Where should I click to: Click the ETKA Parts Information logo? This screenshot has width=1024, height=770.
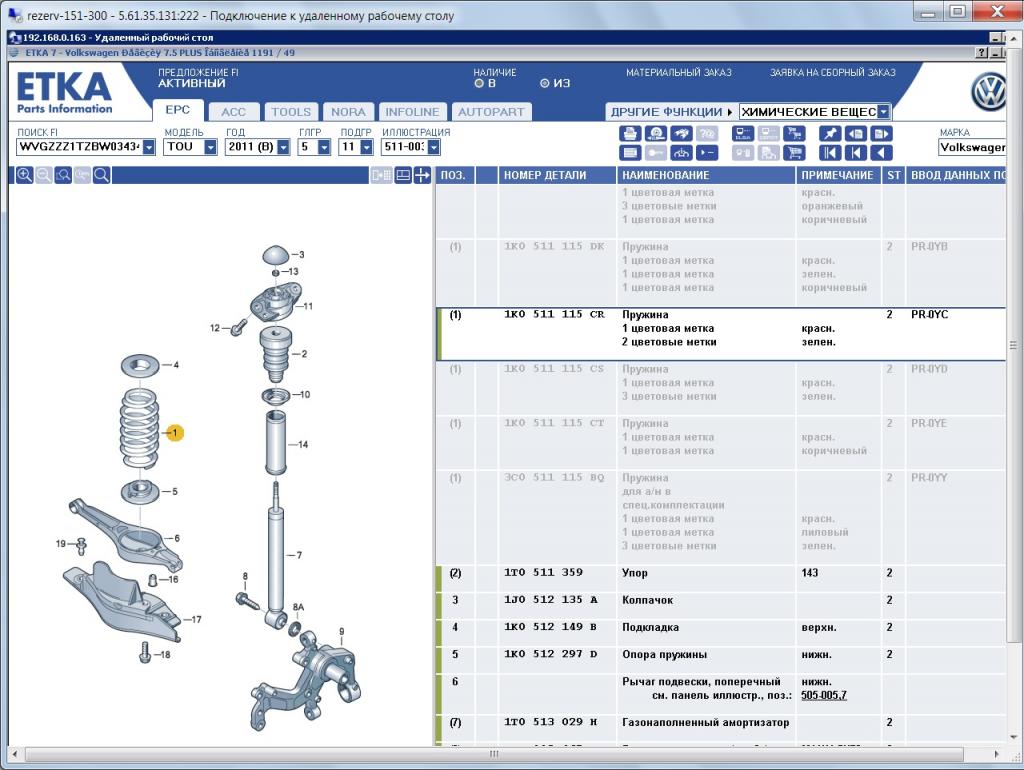(64, 93)
